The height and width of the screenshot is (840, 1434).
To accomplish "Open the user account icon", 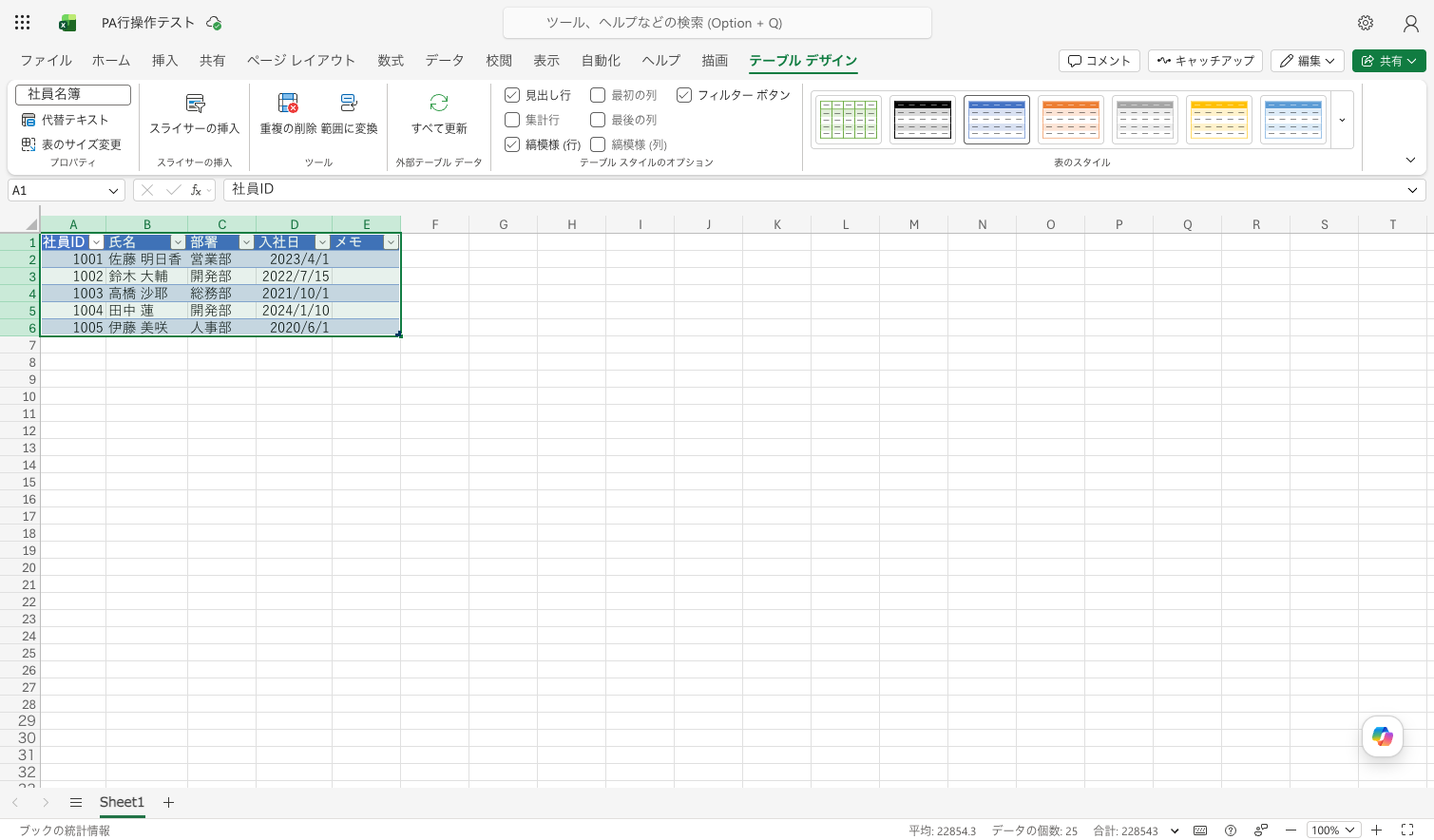I will 1411,23.
